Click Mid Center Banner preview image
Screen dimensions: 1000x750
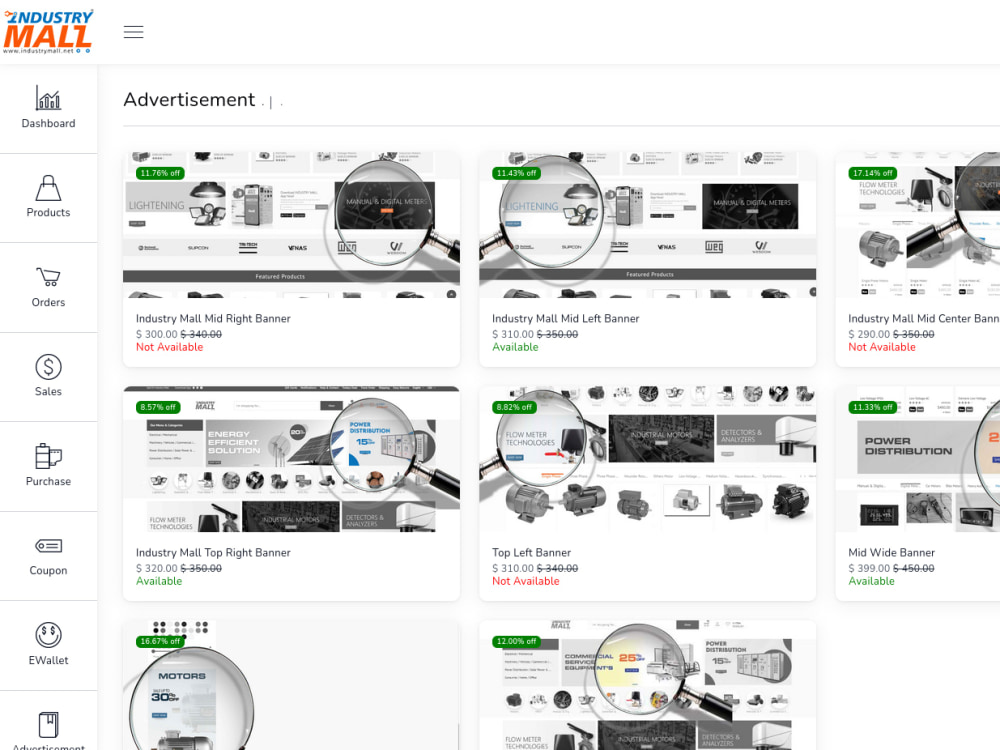[x=918, y=225]
